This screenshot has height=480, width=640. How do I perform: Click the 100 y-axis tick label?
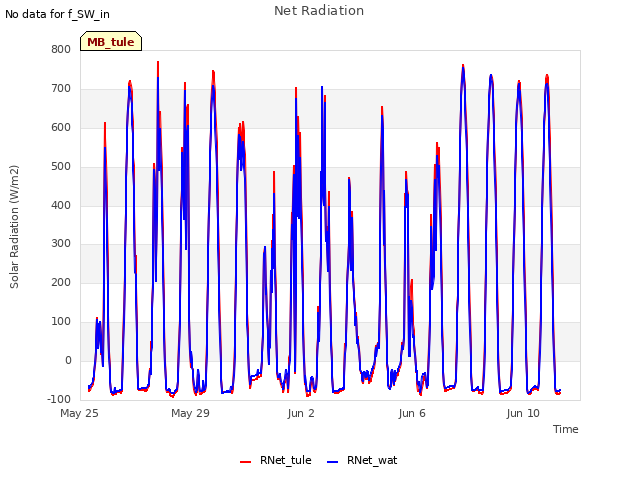(x=61, y=322)
